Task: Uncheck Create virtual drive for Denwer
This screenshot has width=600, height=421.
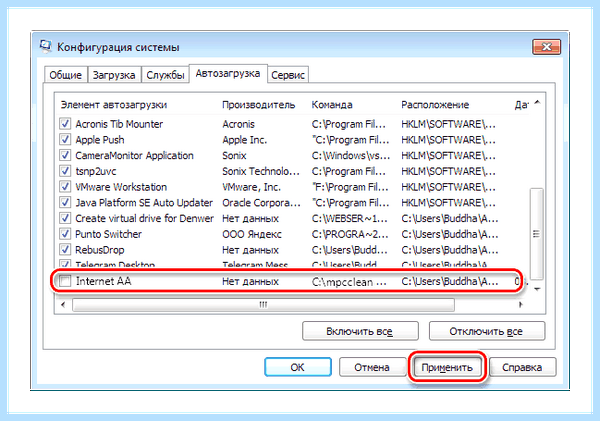Action: 65,218
